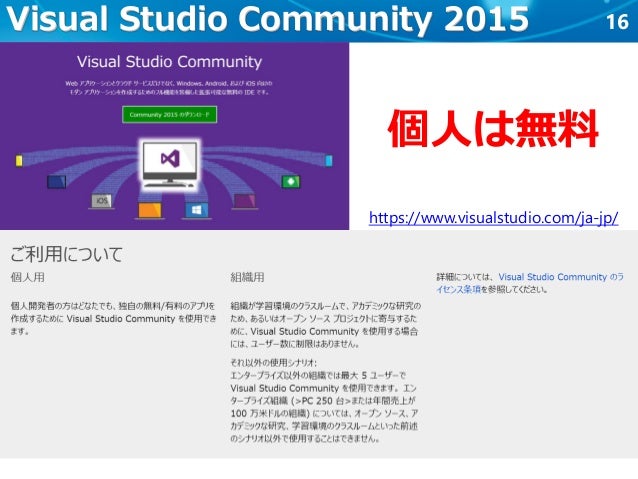Viewport: 638px width, 479px height.
Task: Click the ご利用について heading
Action: point(66,254)
